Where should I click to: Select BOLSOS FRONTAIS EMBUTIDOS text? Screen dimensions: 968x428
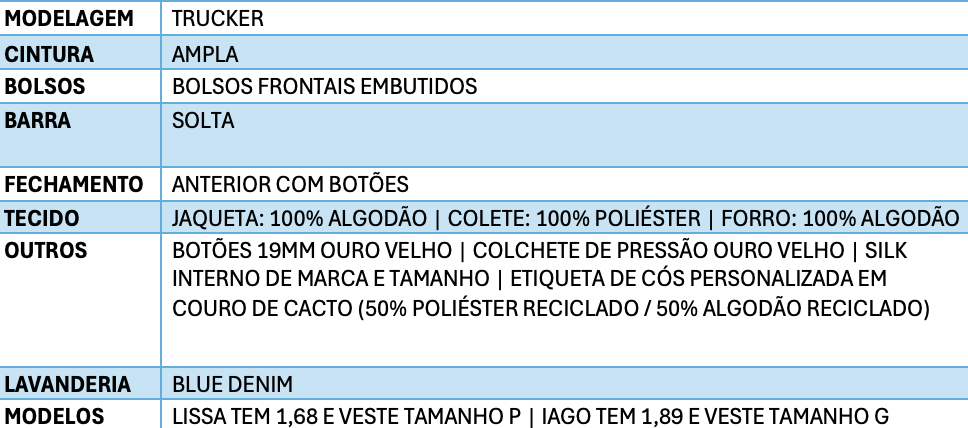(x=325, y=86)
